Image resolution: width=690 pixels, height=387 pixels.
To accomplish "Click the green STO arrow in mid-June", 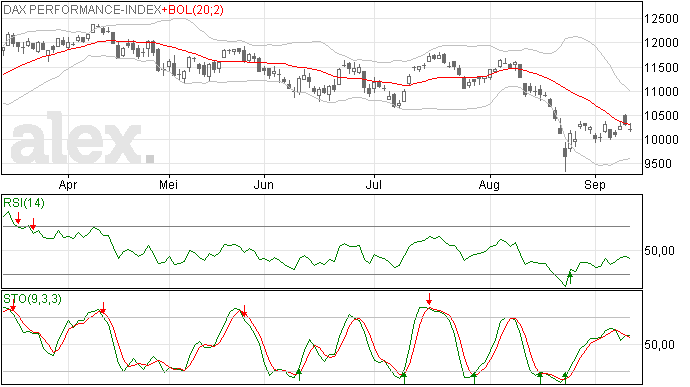I will (x=299, y=375).
